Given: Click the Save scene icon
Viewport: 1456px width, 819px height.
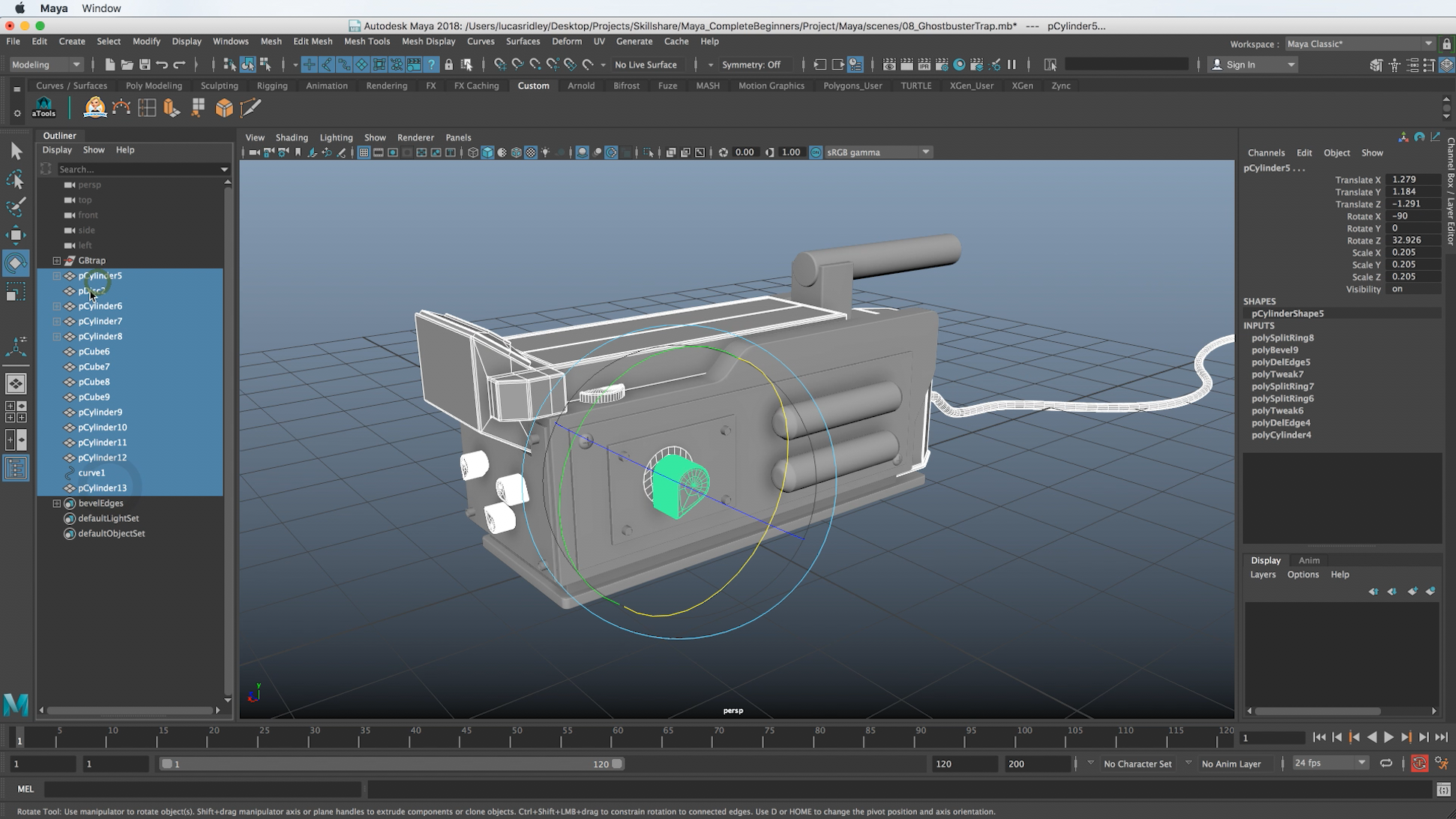Looking at the screenshot, I should coord(145,64).
